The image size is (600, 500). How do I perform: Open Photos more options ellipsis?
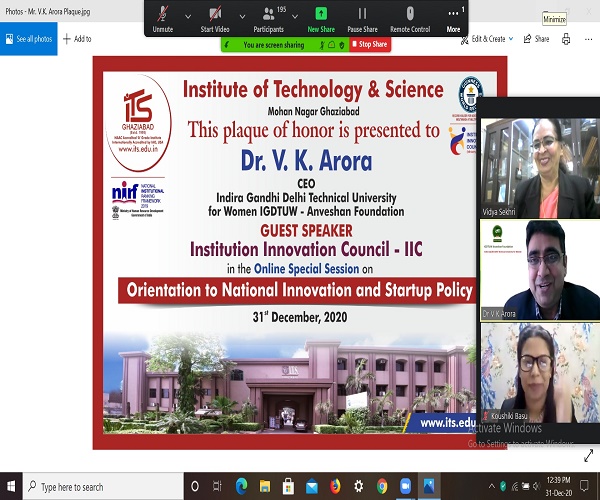[589, 39]
